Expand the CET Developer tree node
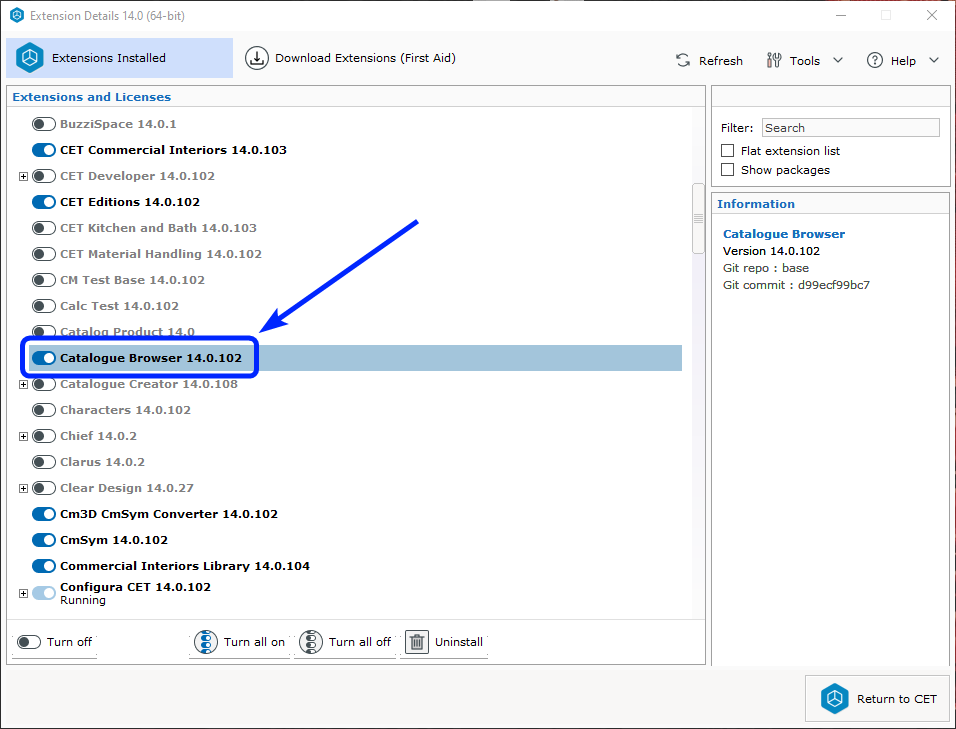 coord(23,176)
